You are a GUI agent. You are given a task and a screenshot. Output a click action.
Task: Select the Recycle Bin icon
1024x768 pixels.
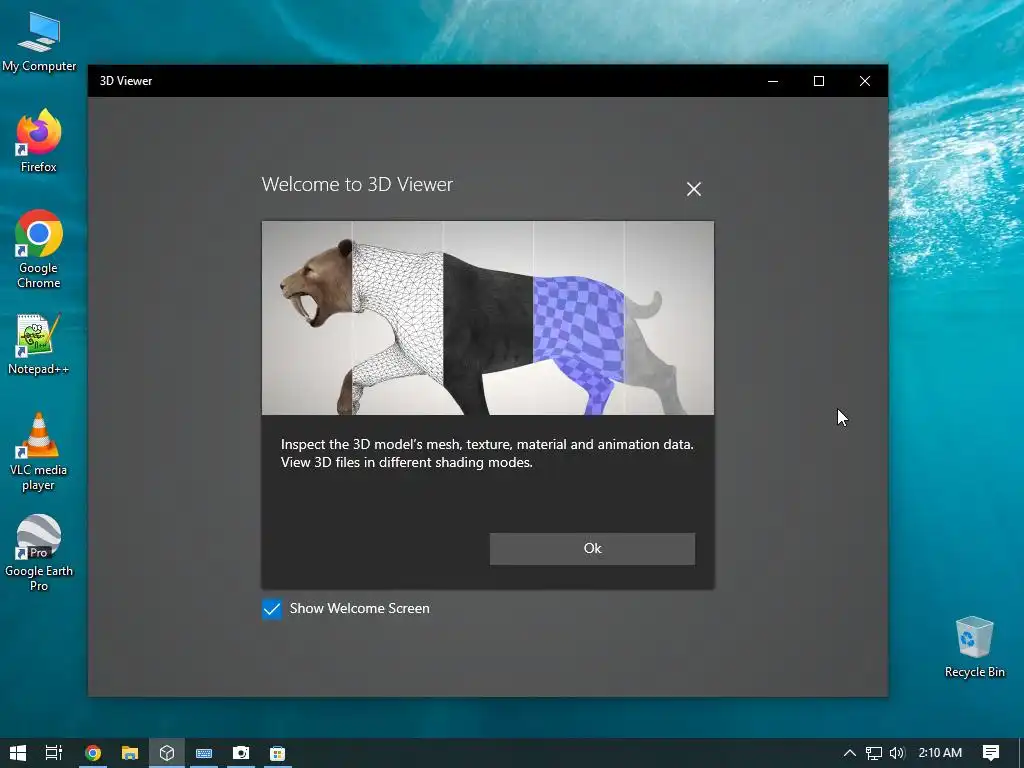[x=974, y=647]
